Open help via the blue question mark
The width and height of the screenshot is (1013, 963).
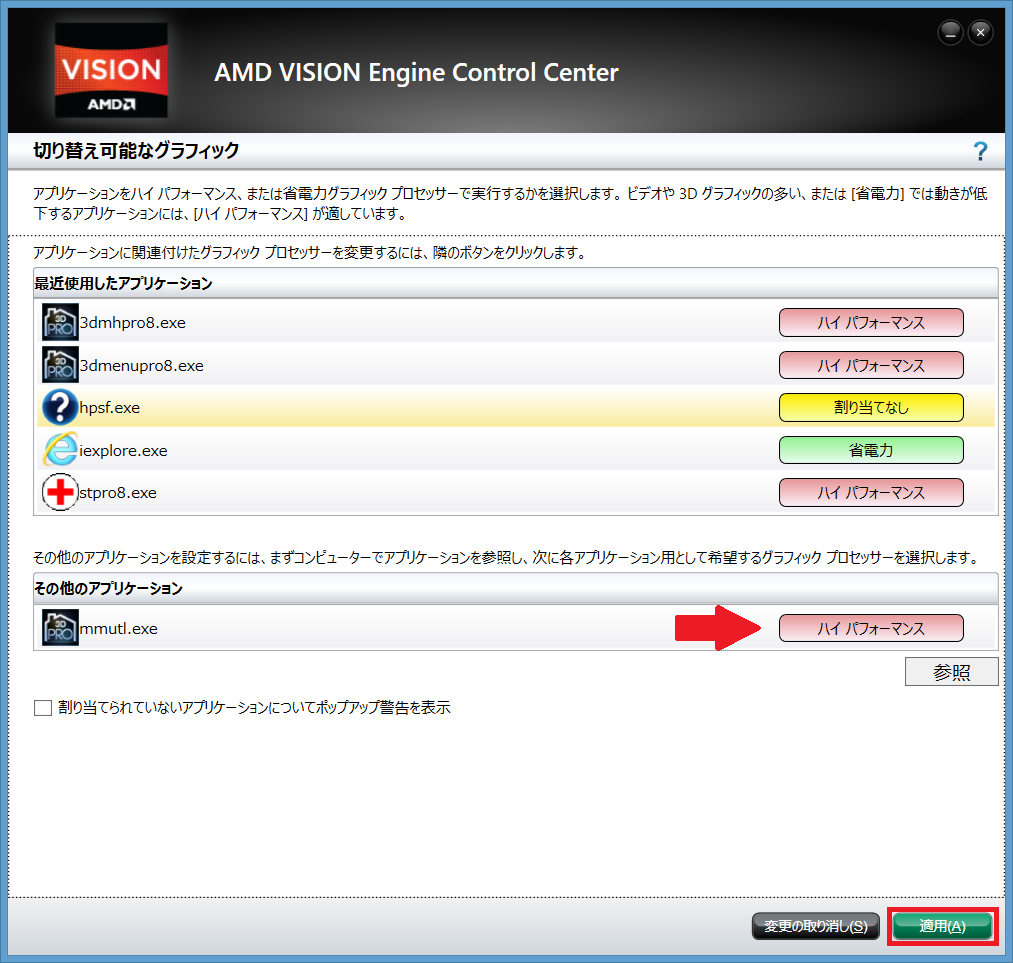[x=980, y=152]
